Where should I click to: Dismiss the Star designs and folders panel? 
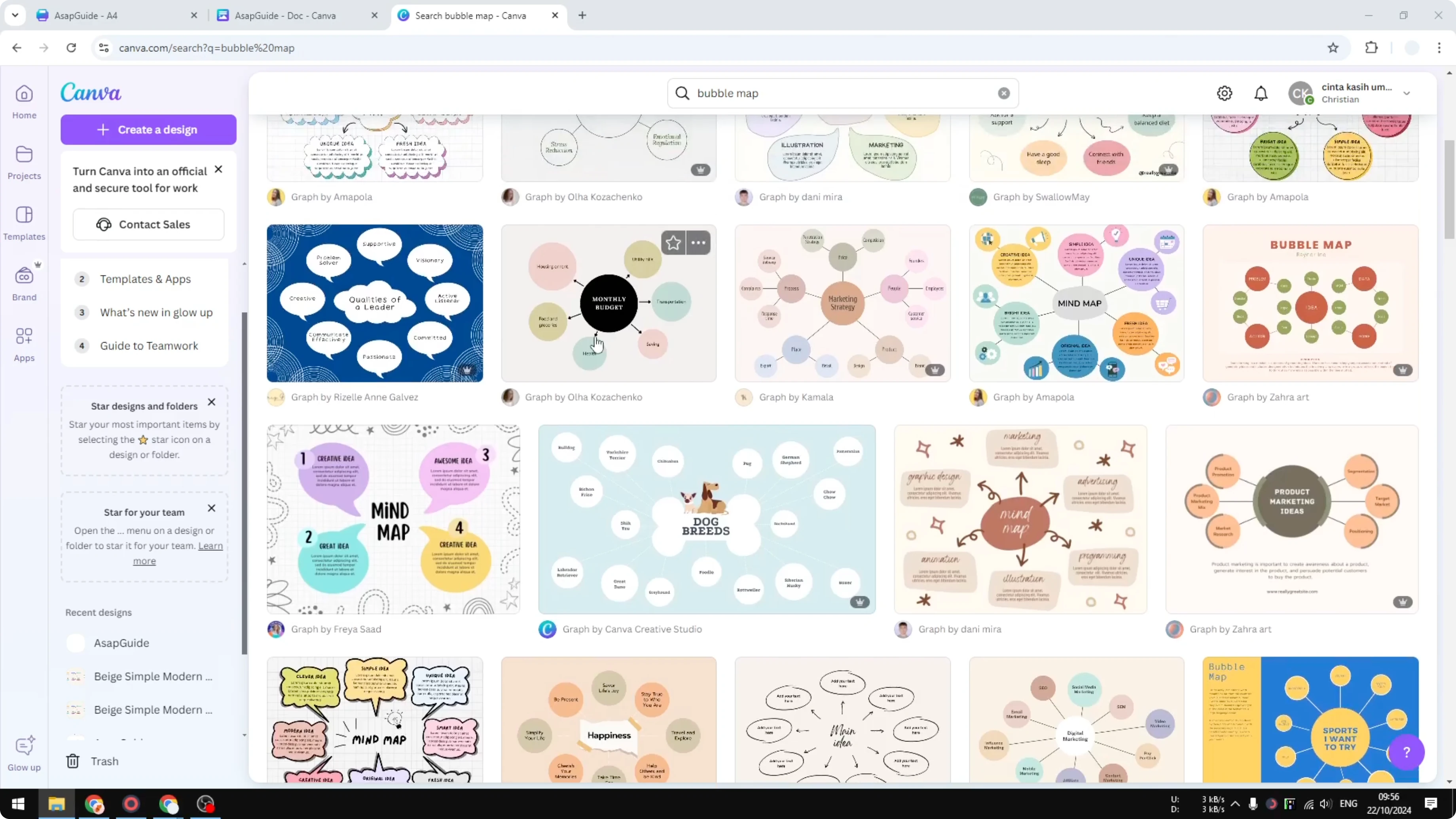point(211,402)
